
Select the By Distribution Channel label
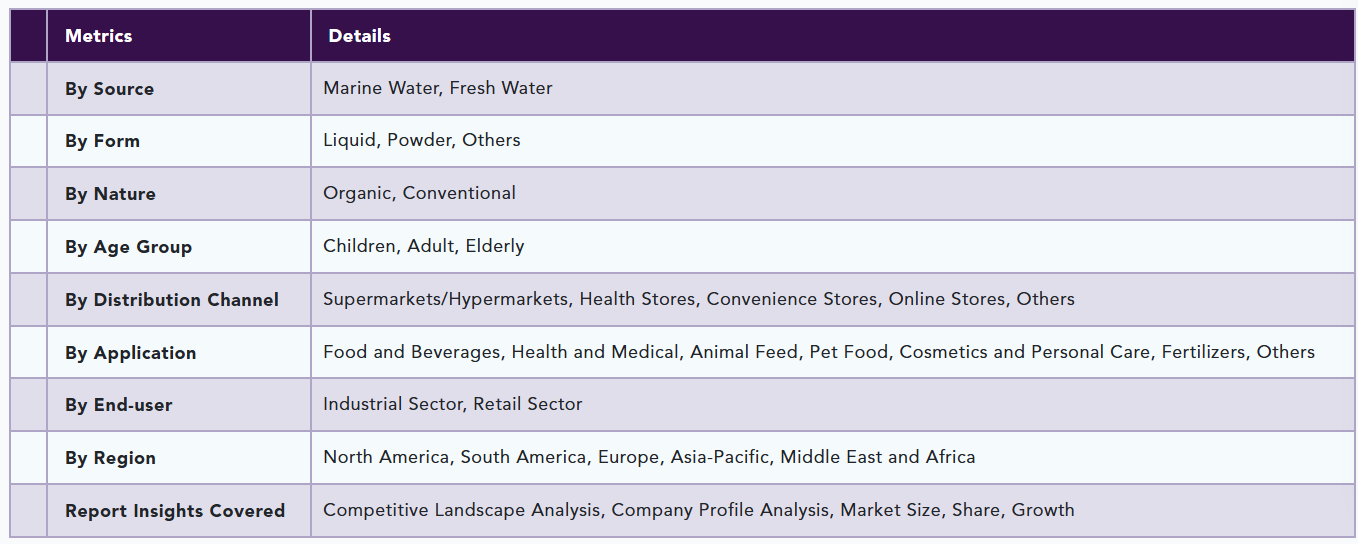tap(172, 300)
